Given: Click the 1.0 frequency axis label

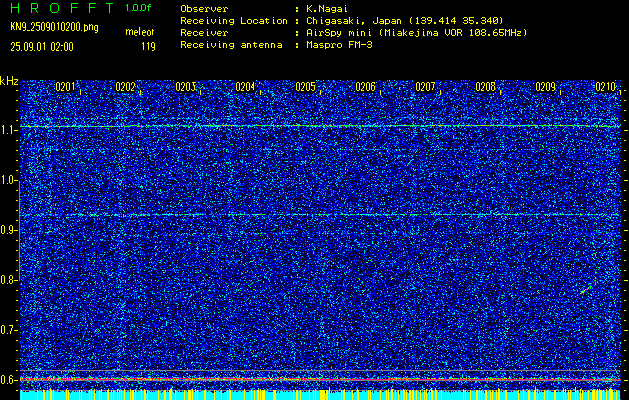Looking at the screenshot, I should pos(8,181).
